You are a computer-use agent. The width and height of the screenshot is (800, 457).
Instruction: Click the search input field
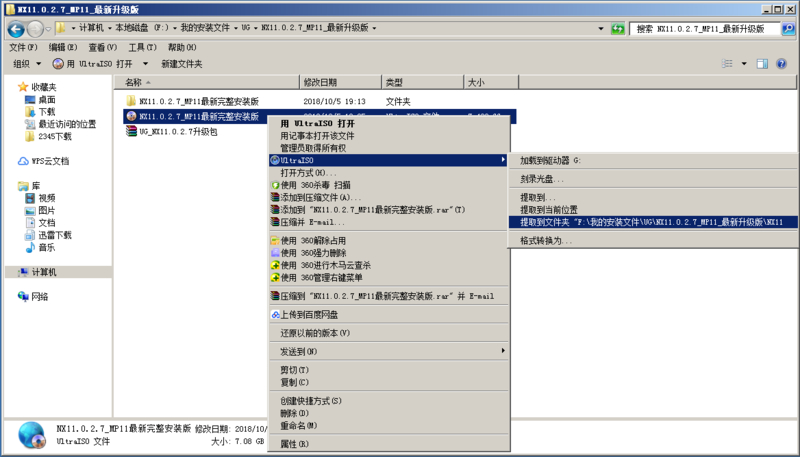(x=705, y=29)
